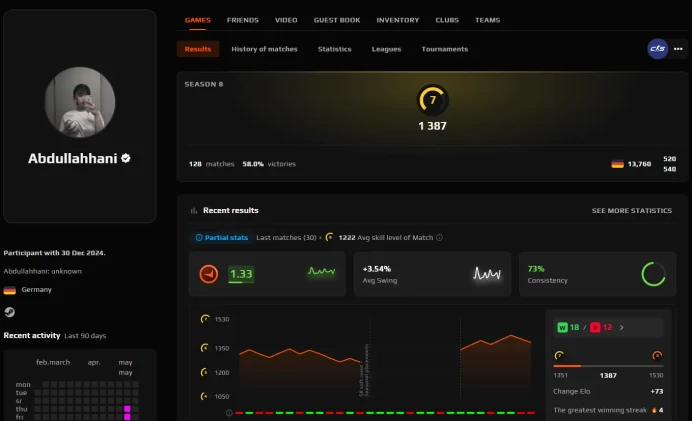
Task: Click the magenta thu activity cell
Action: click(x=127, y=409)
